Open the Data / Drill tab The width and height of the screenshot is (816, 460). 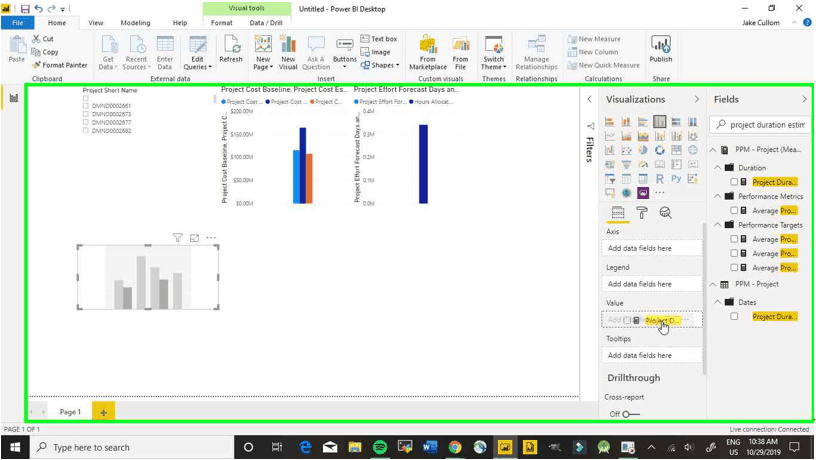click(x=266, y=23)
